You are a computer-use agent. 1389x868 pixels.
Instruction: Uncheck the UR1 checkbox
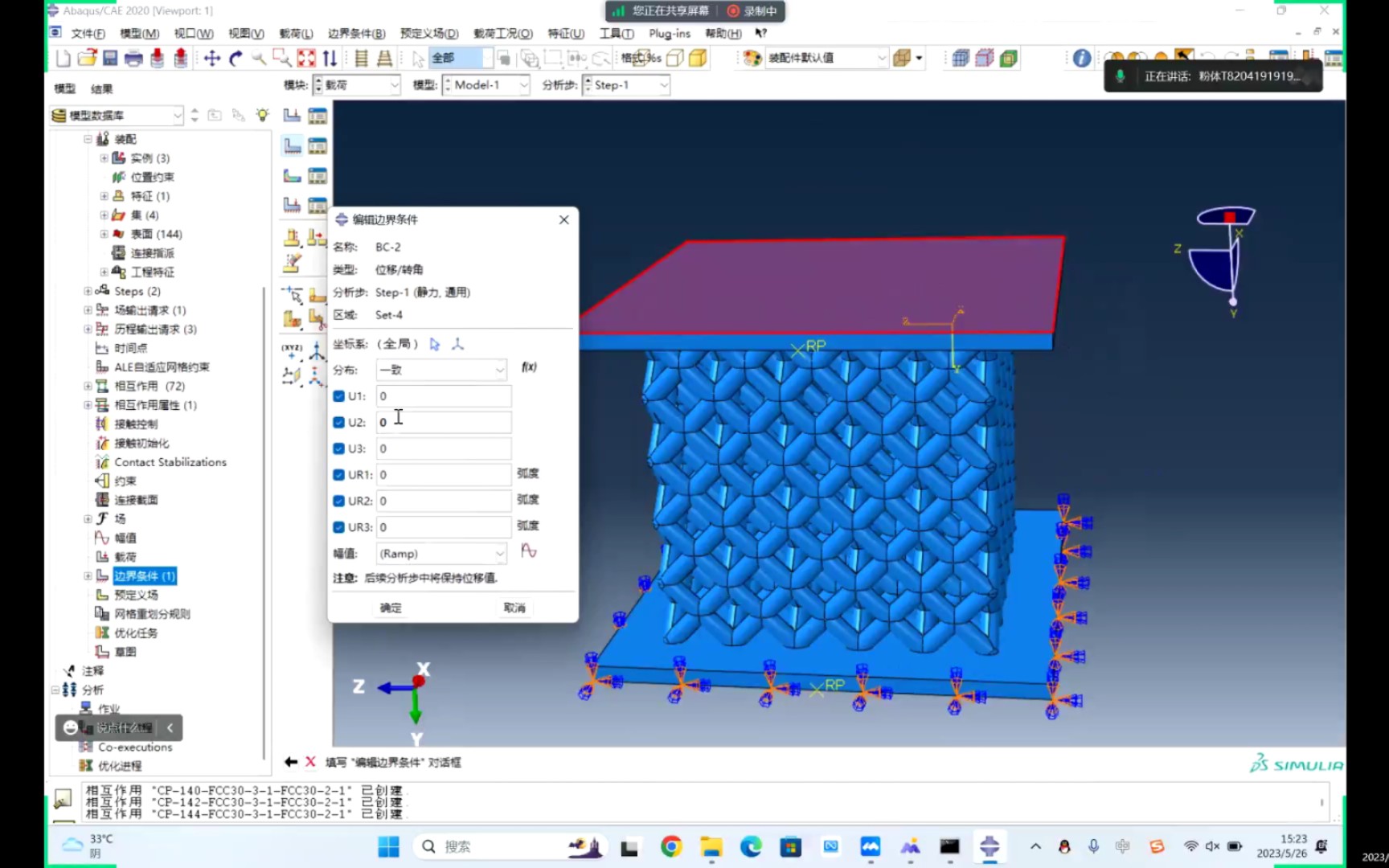click(x=339, y=475)
